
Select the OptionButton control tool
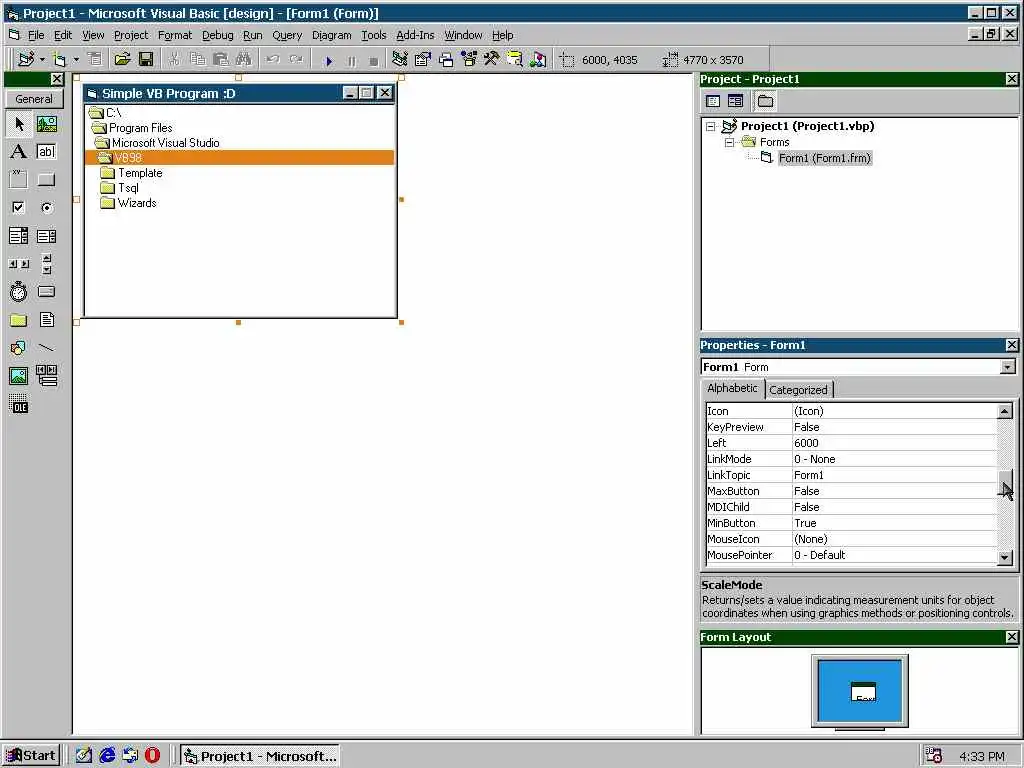pos(46,208)
